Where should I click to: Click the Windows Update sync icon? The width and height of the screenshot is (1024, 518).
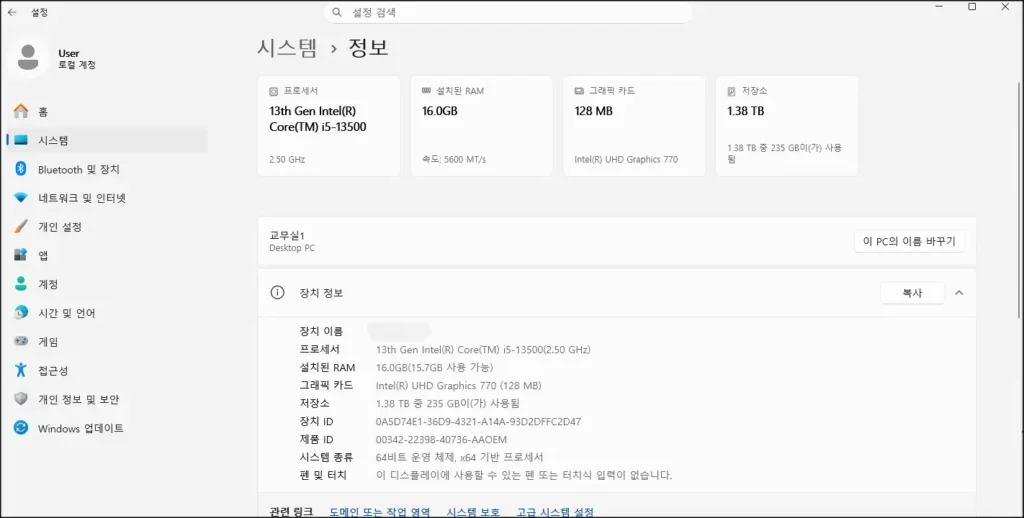(21, 428)
